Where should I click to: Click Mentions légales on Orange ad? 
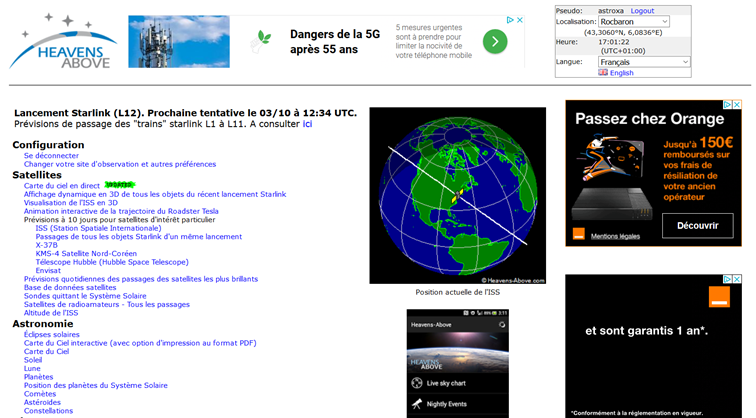[x=615, y=236]
